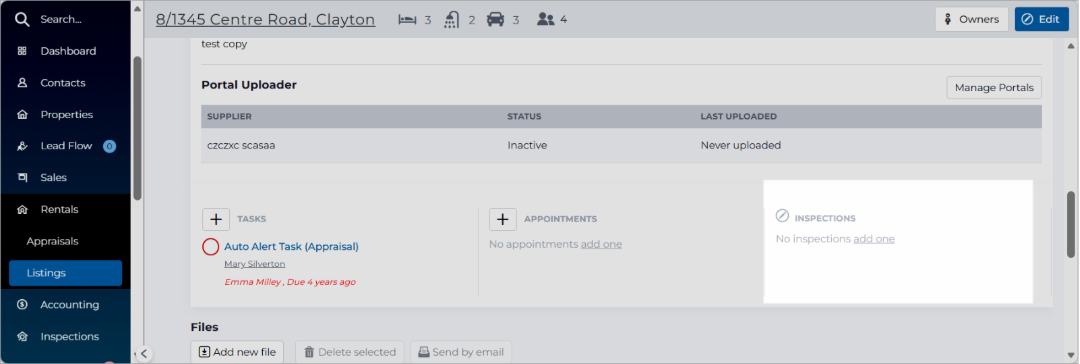Screen dimensions: 1080x364
Task: Click the Portal Uploader heading
Action: click(x=249, y=85)
